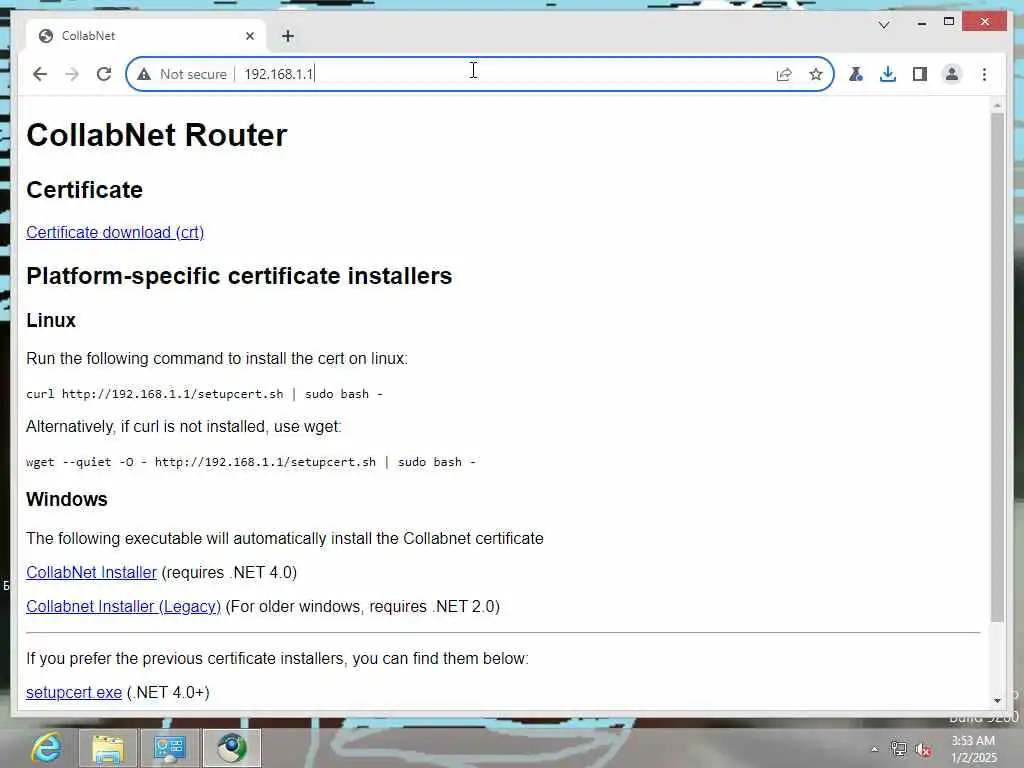Click the muted volume tray icon

[x=923, y=750]
